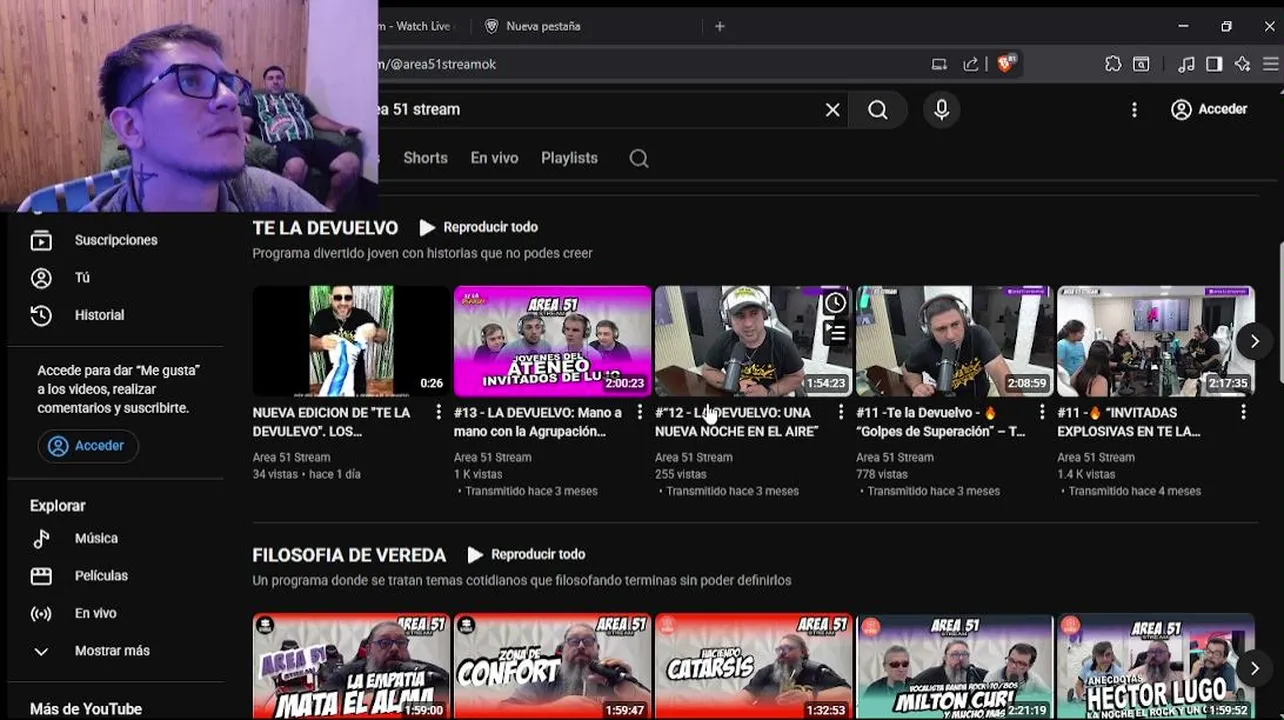Image resolution: width=1284 pixels, height=720 pixels.
Task: Open browser extensions puzzle icon
Action: click(x=1113, y=64)
